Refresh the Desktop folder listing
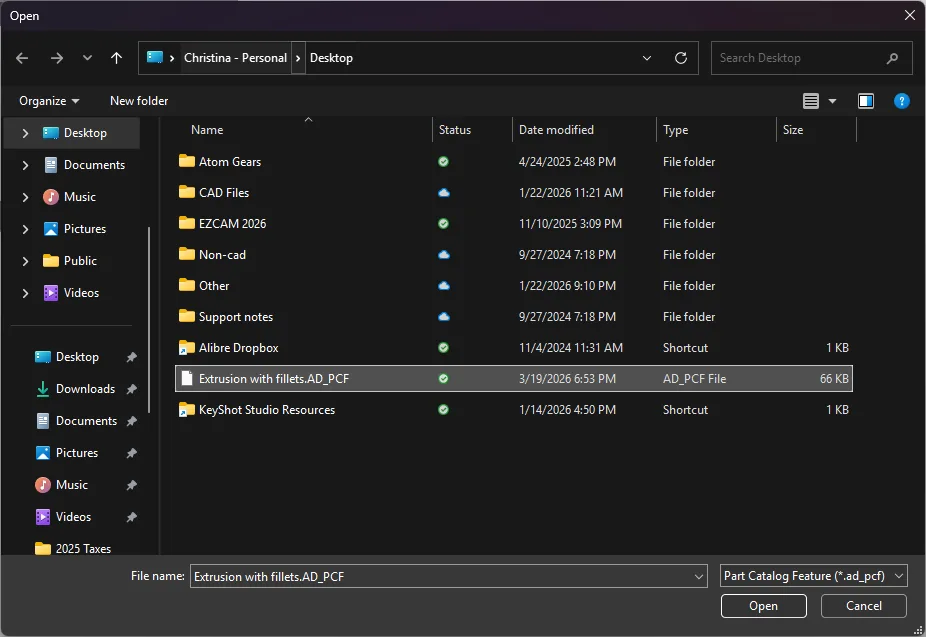The width and height of the screenshot is (926, 637). tap(681, 58)
